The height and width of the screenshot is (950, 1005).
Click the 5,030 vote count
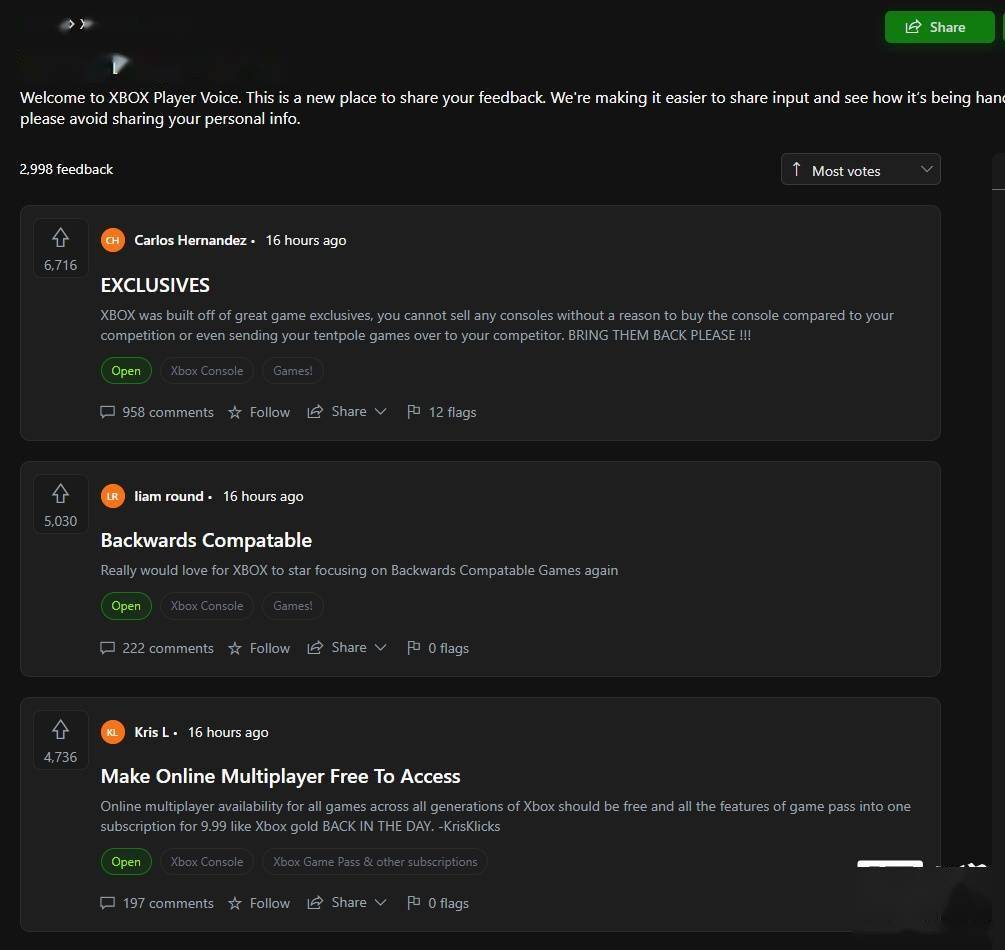[x=60, y=521]
